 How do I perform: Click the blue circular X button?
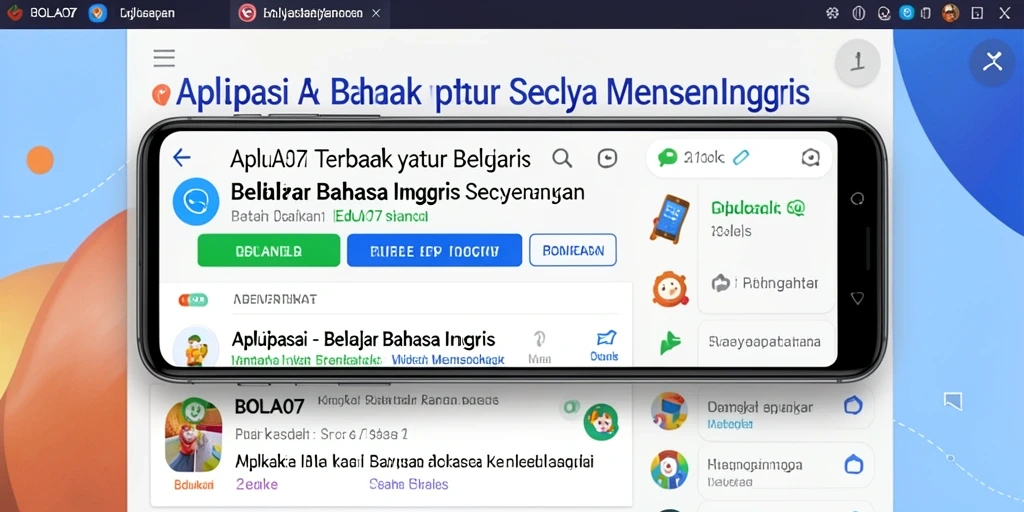tap(992, 63)
